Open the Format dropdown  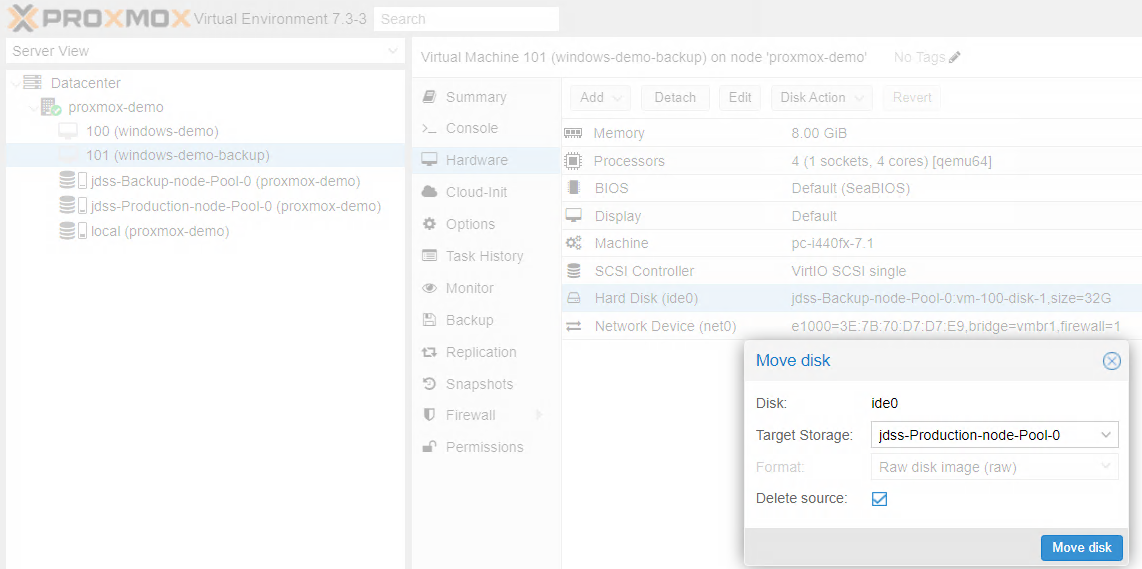coord(1106,467)
